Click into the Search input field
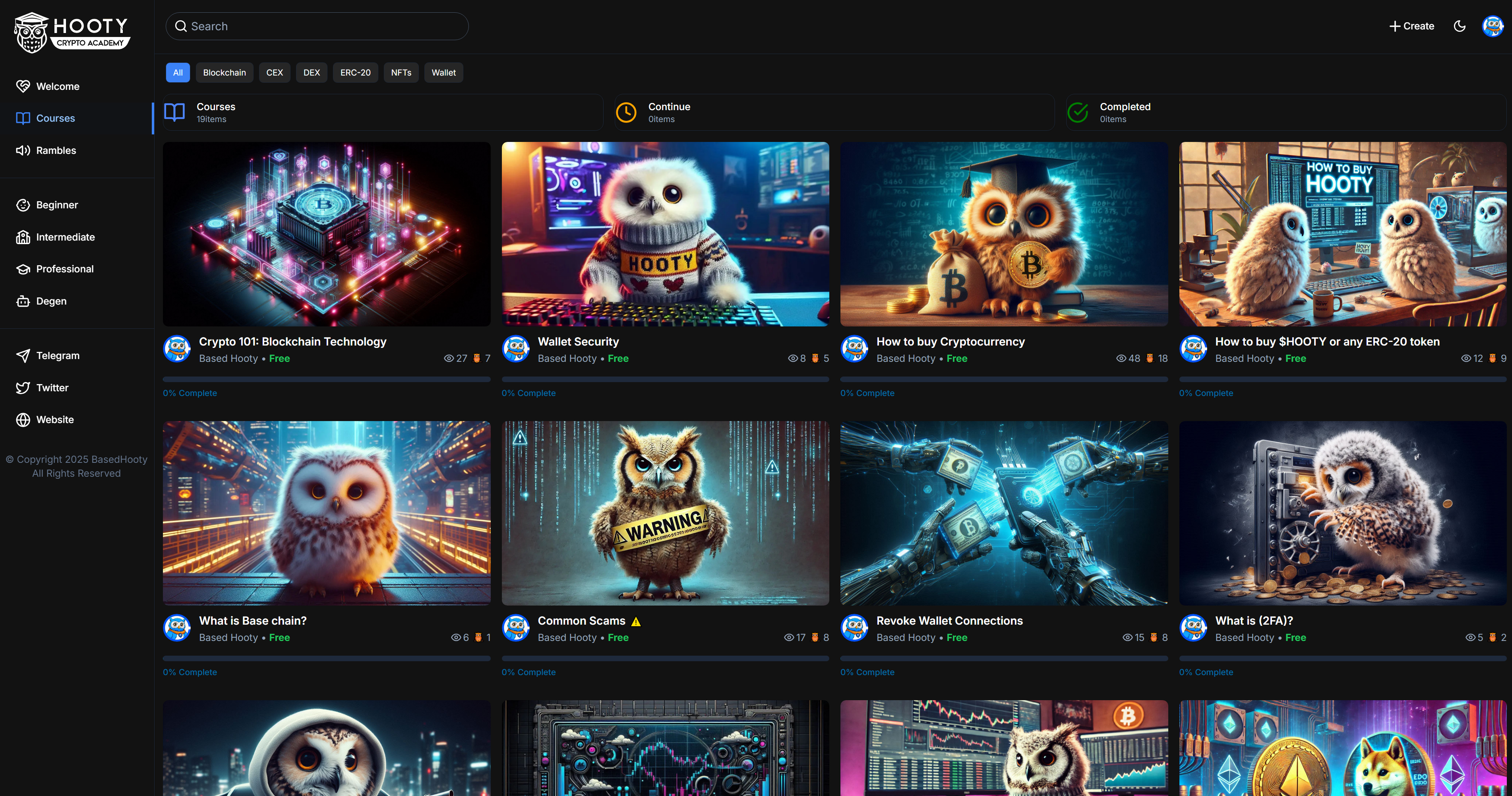The height and width of the screenshot is (796, 1512). click(x=317, y=26)
